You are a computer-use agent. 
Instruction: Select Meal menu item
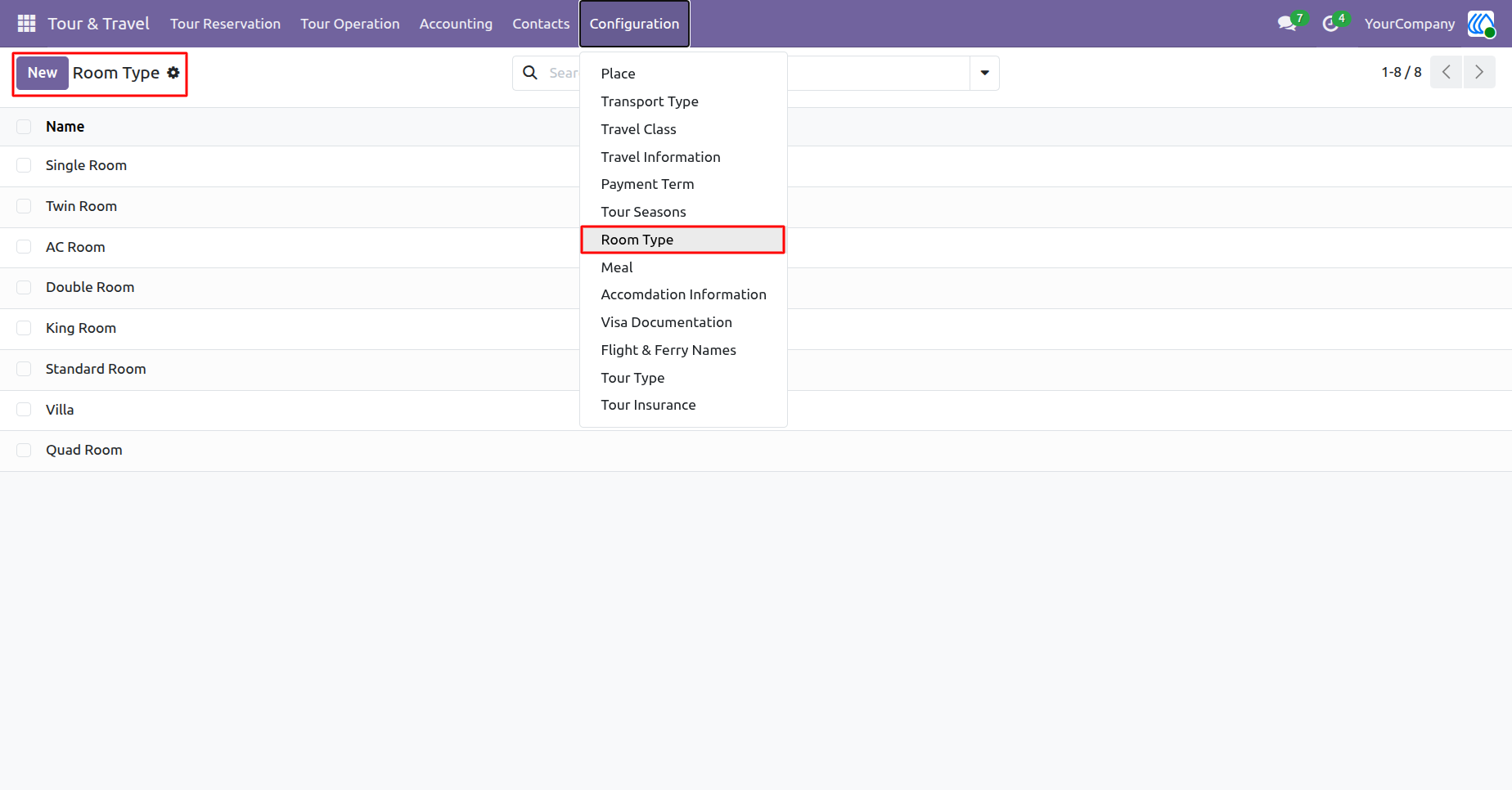click(x=683, y=267)
